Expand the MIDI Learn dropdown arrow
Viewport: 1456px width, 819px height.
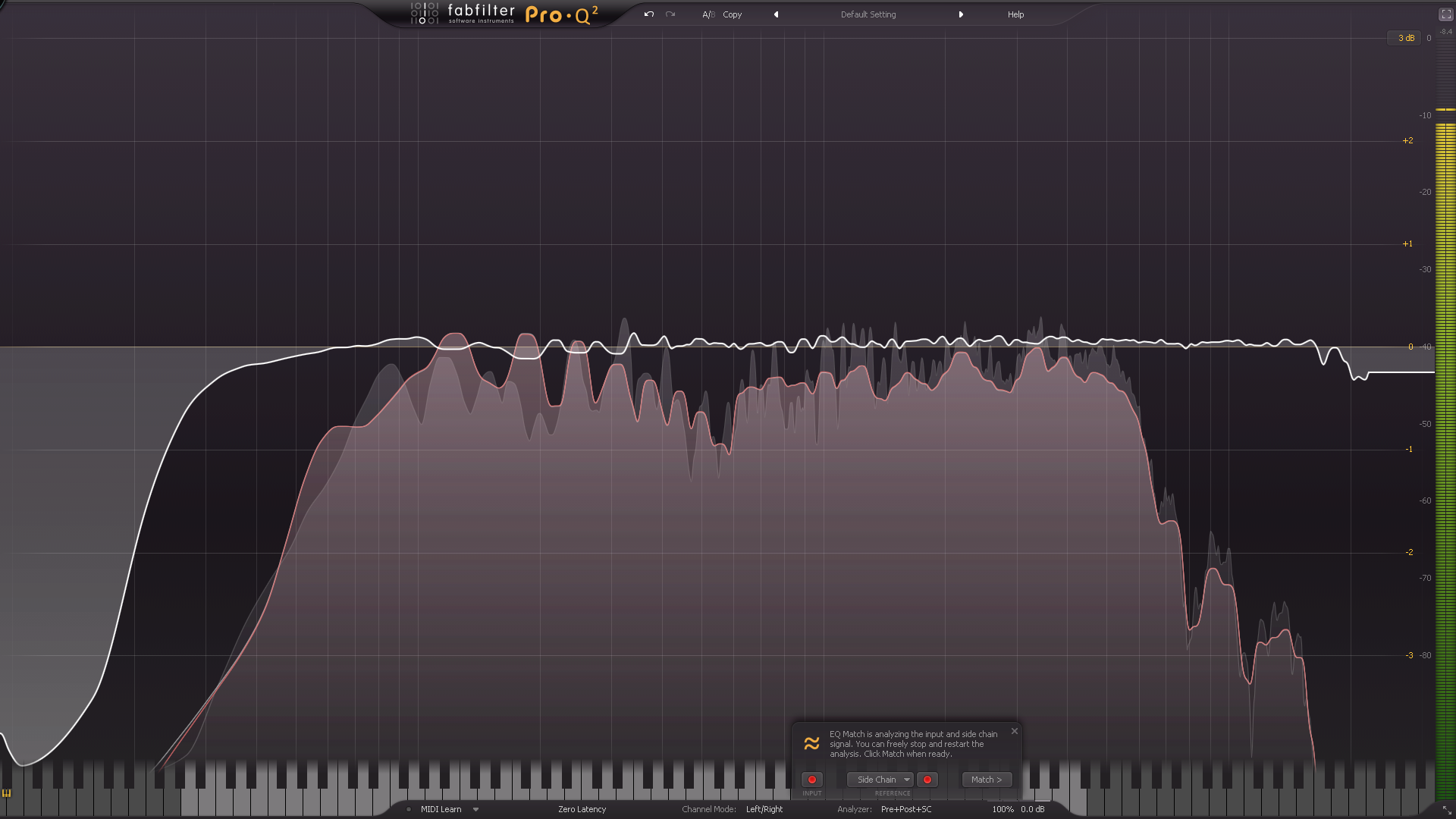tap(475, 809)
